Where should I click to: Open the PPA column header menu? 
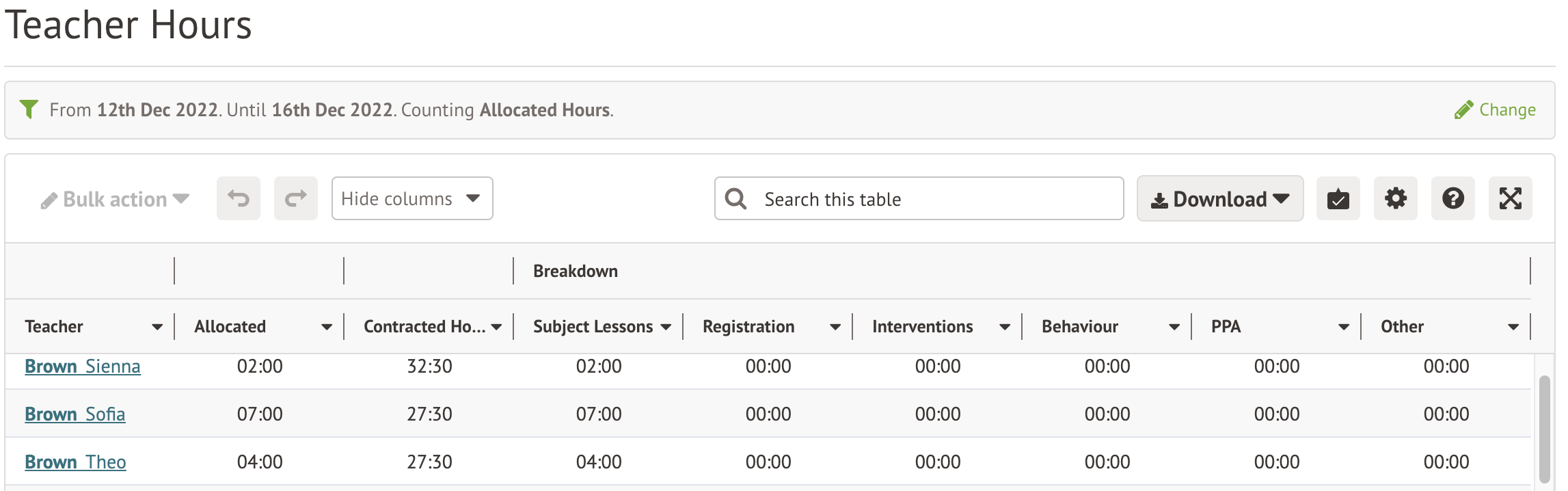coord(1344,327)
